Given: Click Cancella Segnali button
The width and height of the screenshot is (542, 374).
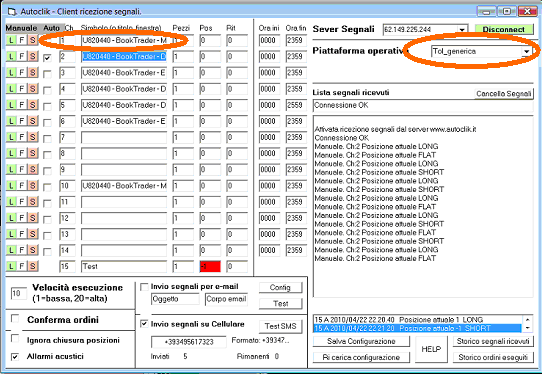Looking at the screenshot, I should tap(503, 94).
